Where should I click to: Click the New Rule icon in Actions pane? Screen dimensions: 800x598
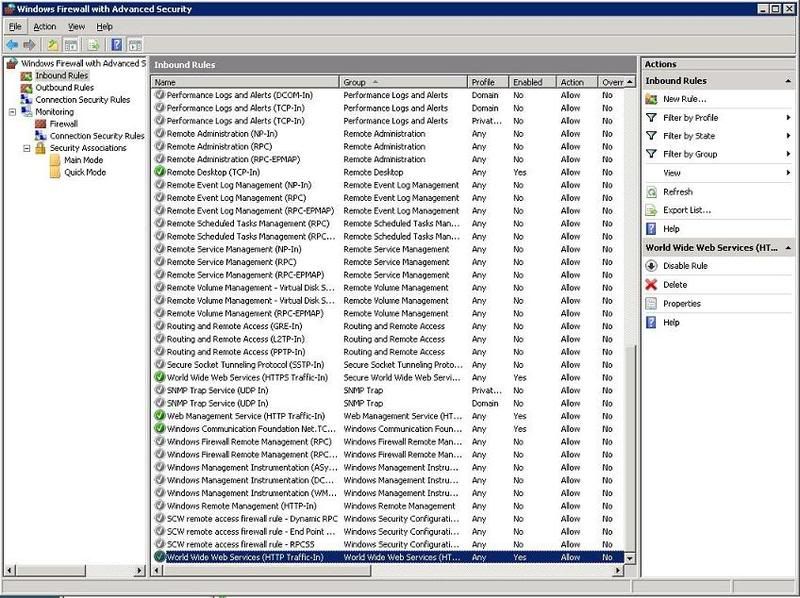(x=651, y=99)
